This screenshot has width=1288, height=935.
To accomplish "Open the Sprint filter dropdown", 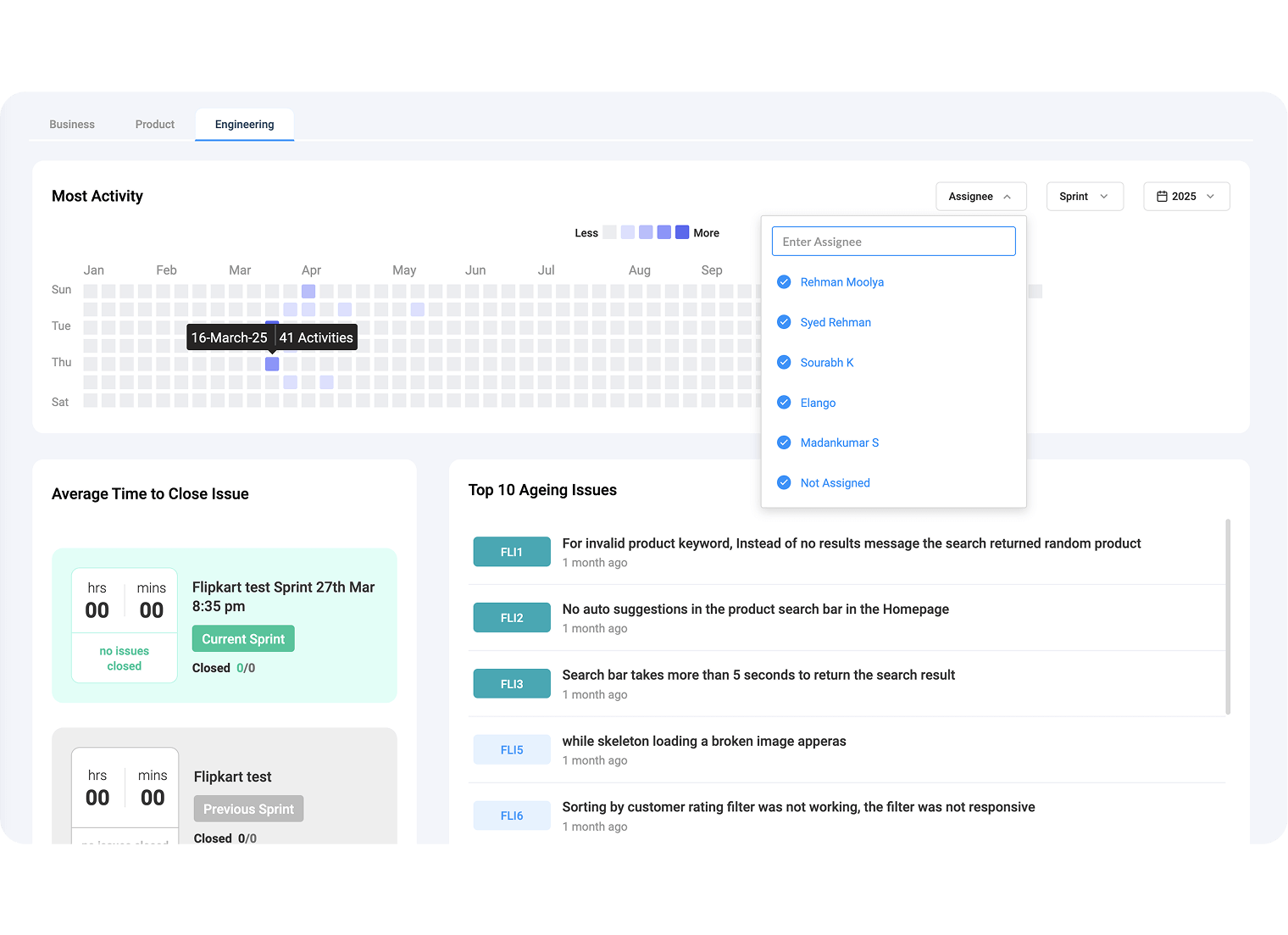I will coord(1084,197).
